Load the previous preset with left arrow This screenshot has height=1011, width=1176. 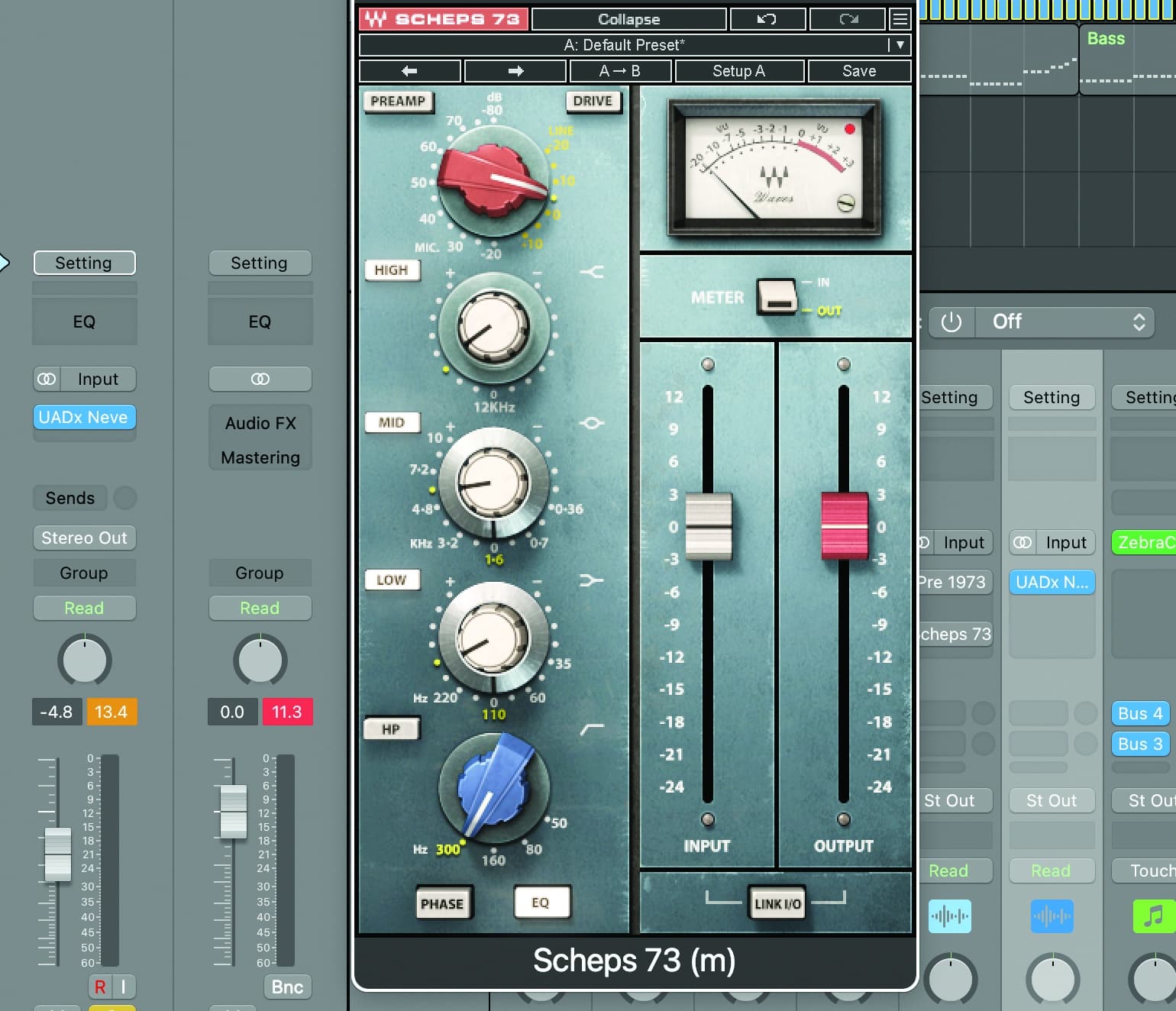(x=410, y=71)
